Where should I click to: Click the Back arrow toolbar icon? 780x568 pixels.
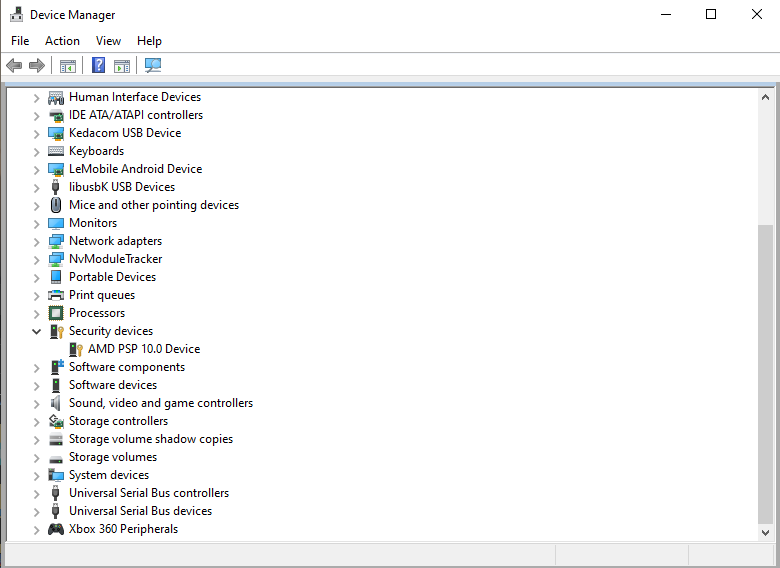tap(14, 66)
